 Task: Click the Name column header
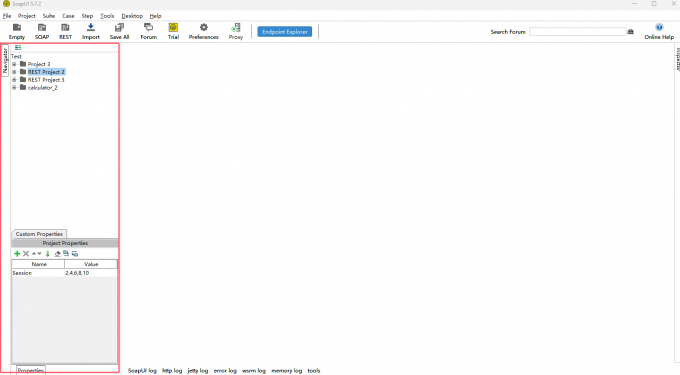click(39, 264)
